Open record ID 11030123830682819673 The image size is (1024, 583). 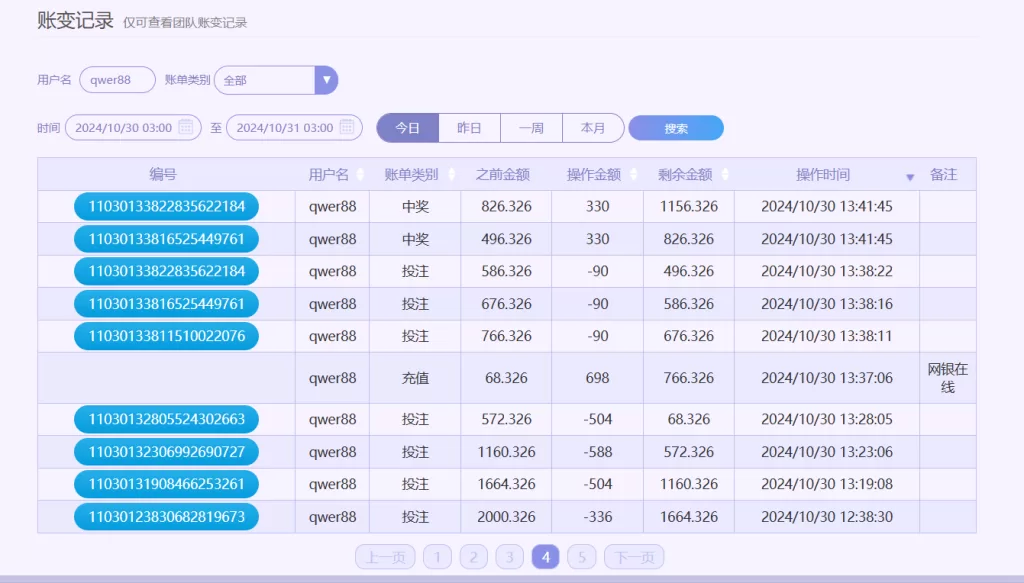167,516
